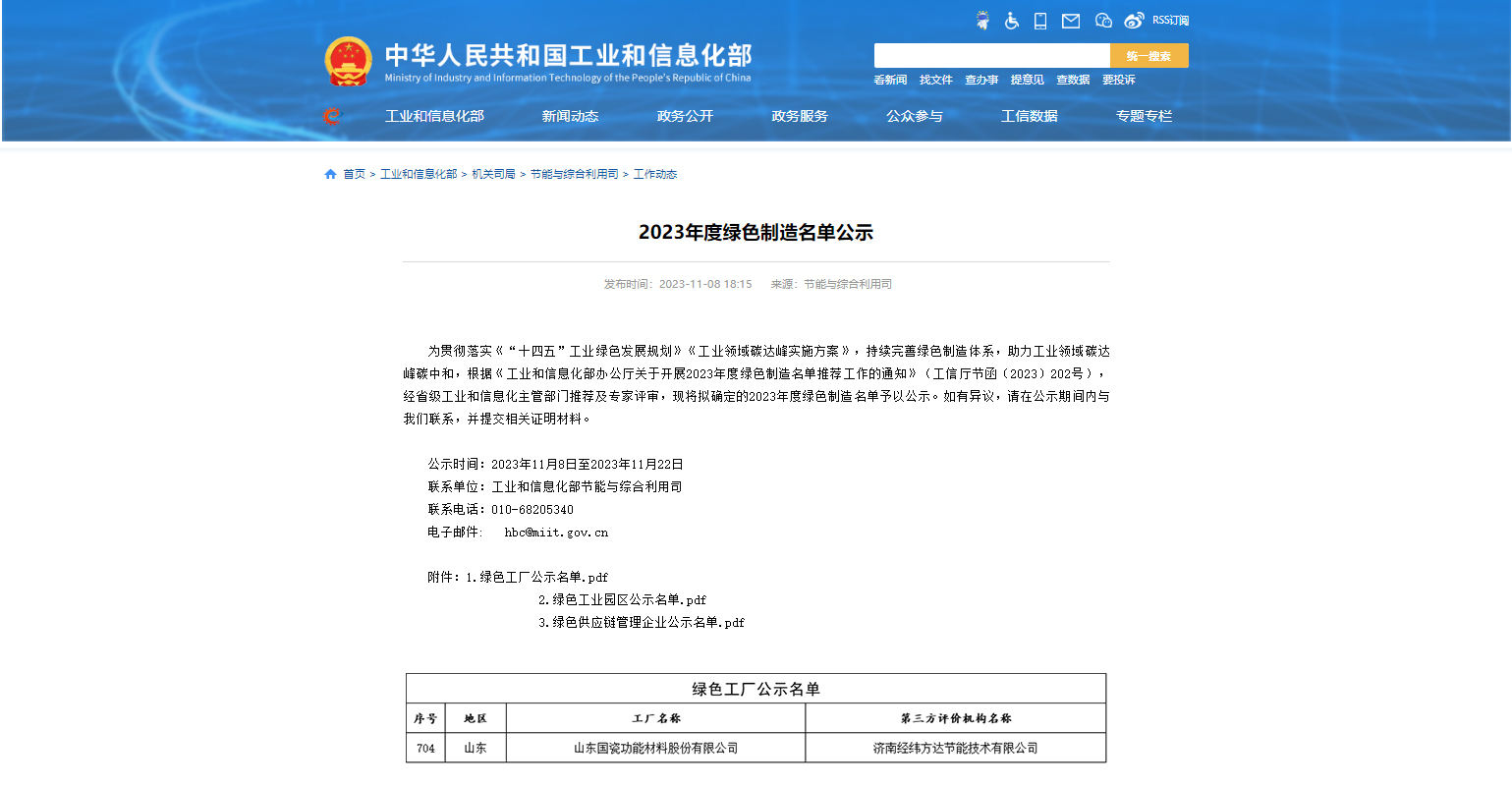
Task: Open the Weibo sharing icon
Action: [x=1135, y=20]
